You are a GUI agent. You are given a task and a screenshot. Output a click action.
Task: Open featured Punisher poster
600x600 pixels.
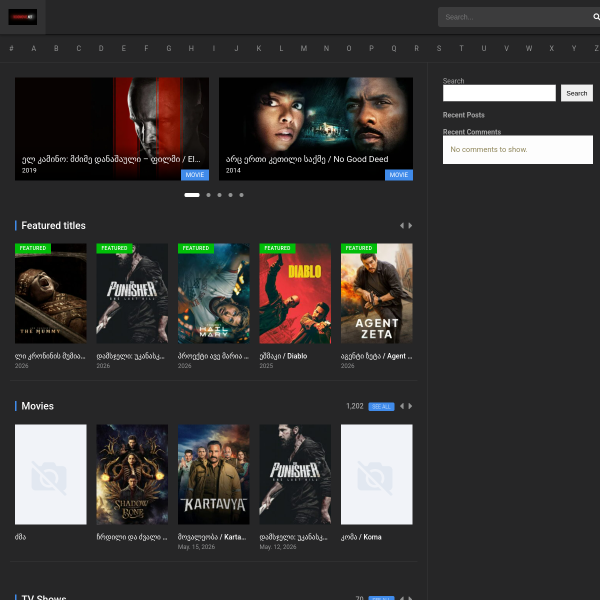pos(132,293)
